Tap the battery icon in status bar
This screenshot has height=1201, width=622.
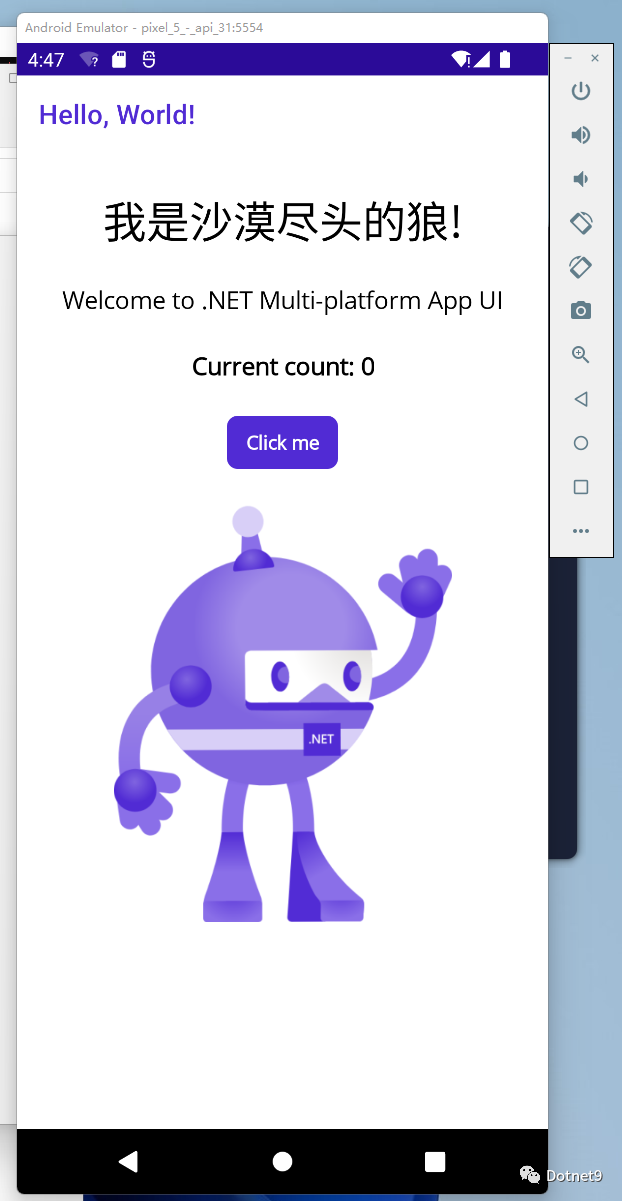(505, 60)
